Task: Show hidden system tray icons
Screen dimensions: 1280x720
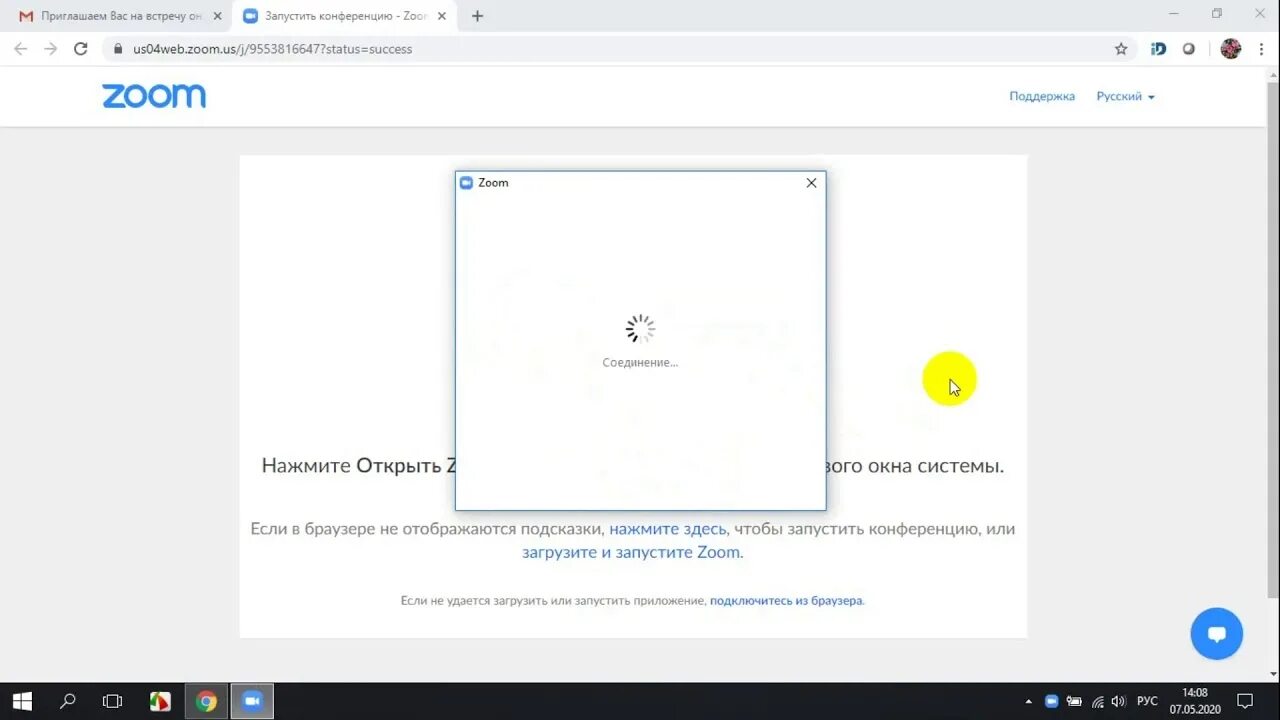Action: (x=1029, y=701)
